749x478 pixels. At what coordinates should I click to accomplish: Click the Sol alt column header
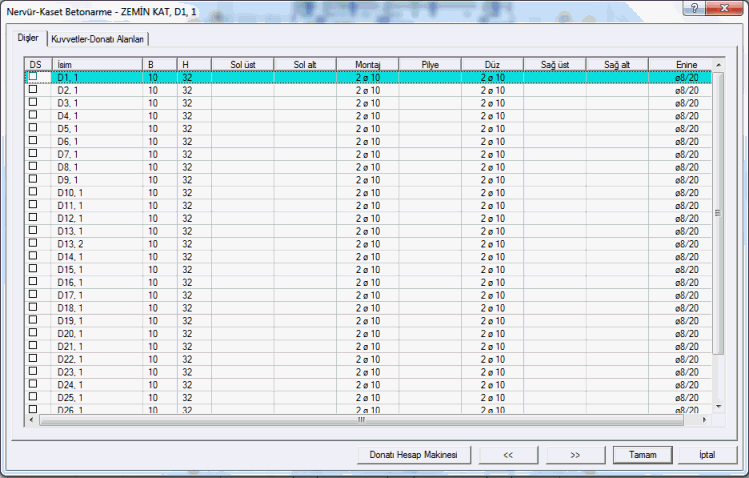[305, 64]
